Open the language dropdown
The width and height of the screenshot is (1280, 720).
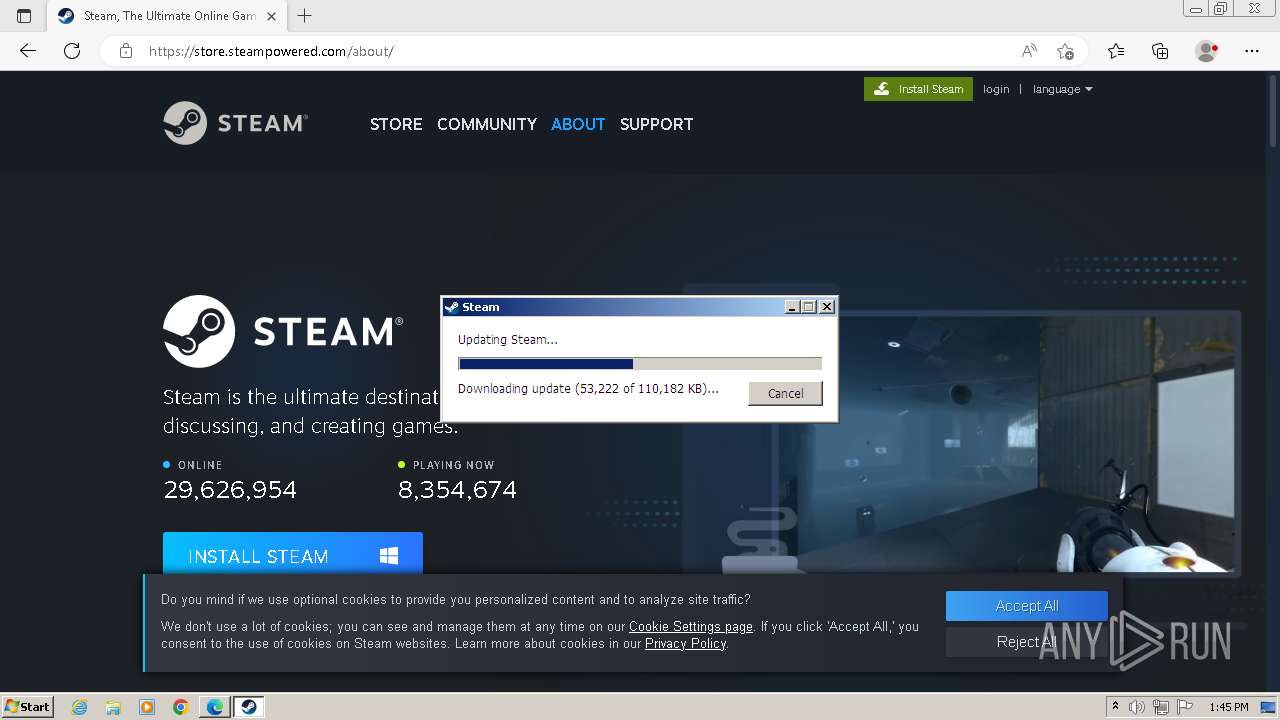[1062, 89]
